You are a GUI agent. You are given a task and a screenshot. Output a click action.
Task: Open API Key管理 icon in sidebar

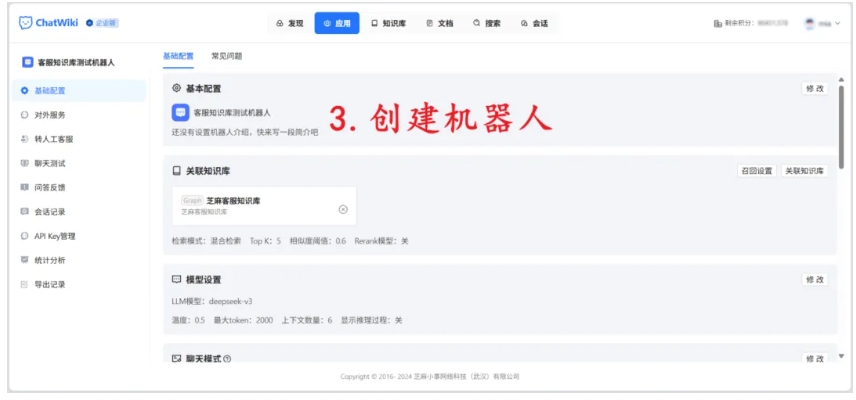coord(25,236)
